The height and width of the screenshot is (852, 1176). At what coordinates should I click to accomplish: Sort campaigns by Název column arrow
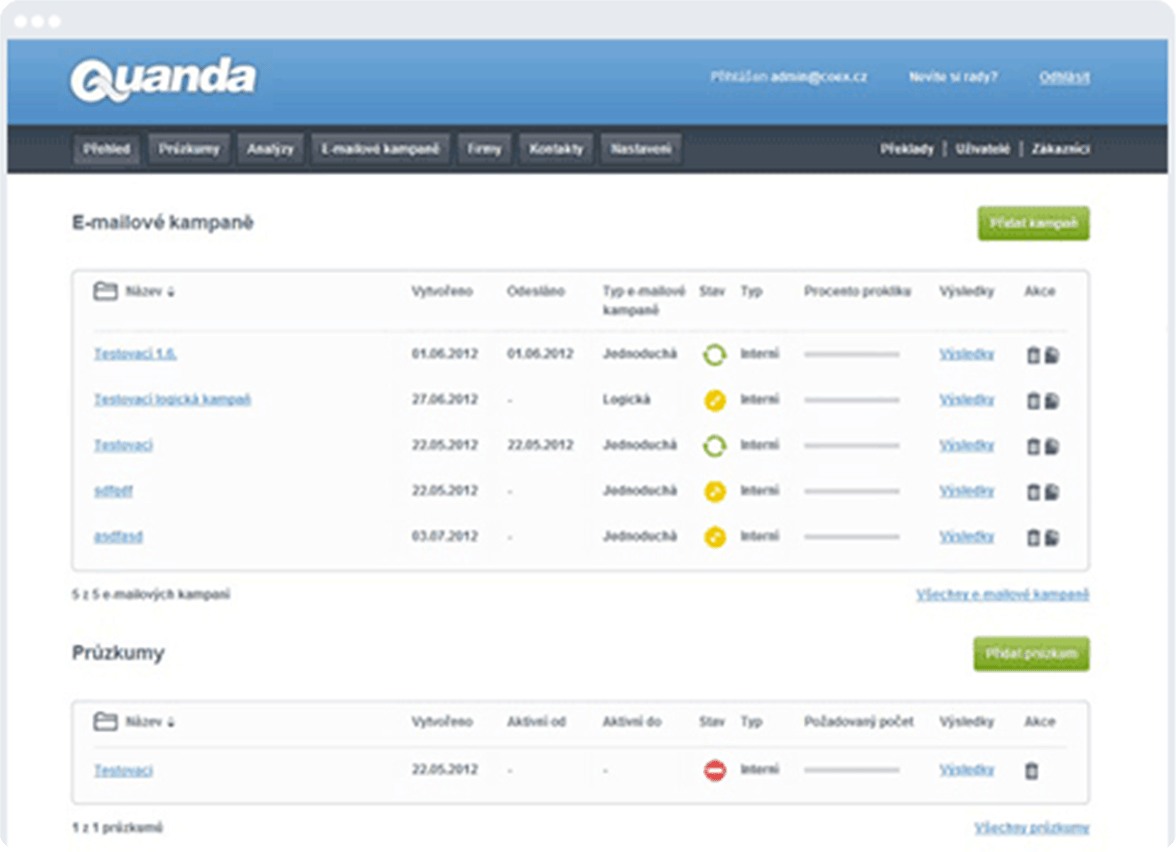[171, 293]
